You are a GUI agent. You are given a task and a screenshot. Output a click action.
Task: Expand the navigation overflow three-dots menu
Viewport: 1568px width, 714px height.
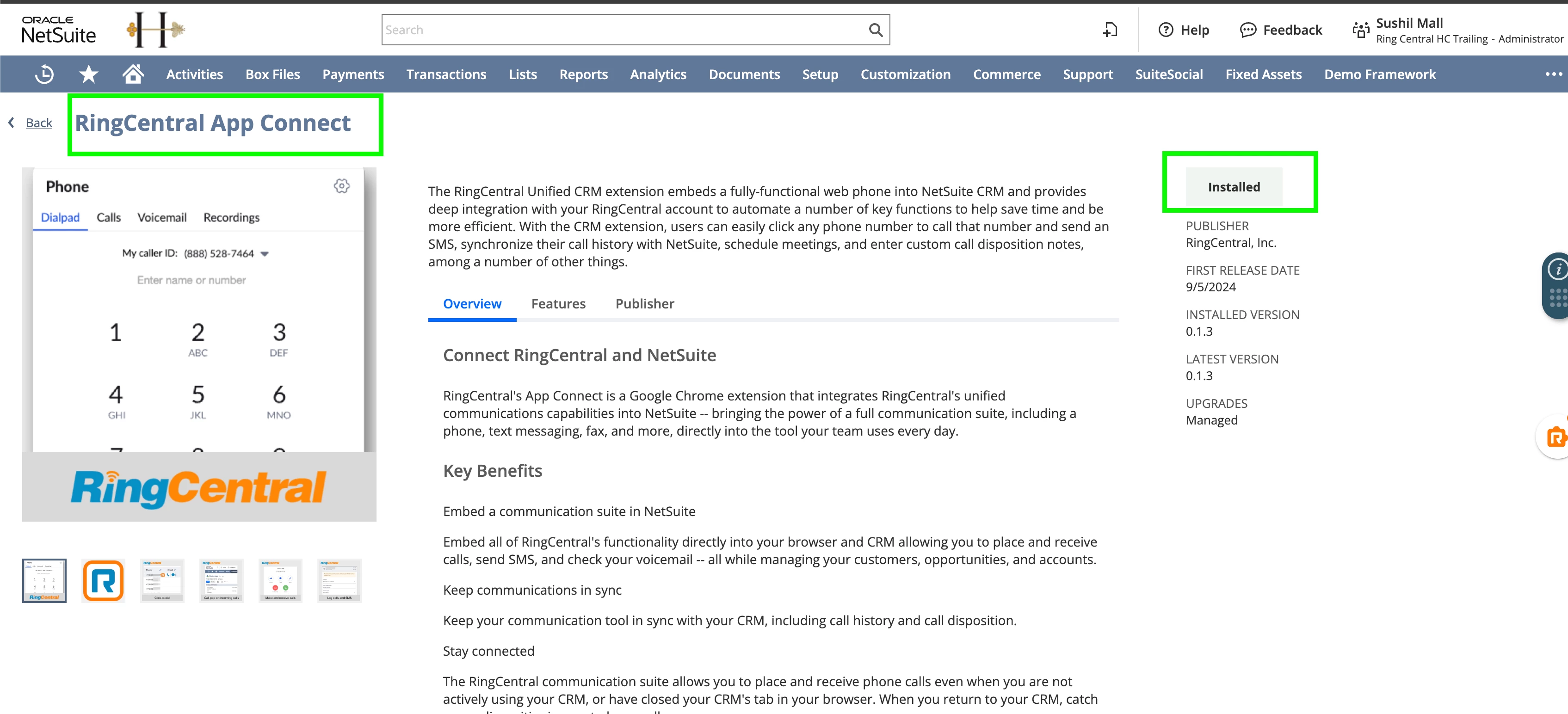[x=1553, y=74]
